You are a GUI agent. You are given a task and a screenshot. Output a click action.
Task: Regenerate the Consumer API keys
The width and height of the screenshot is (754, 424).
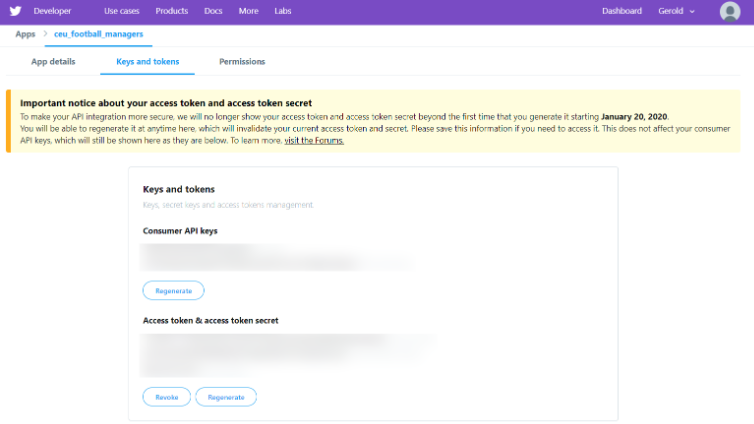[x=174, y=290]
